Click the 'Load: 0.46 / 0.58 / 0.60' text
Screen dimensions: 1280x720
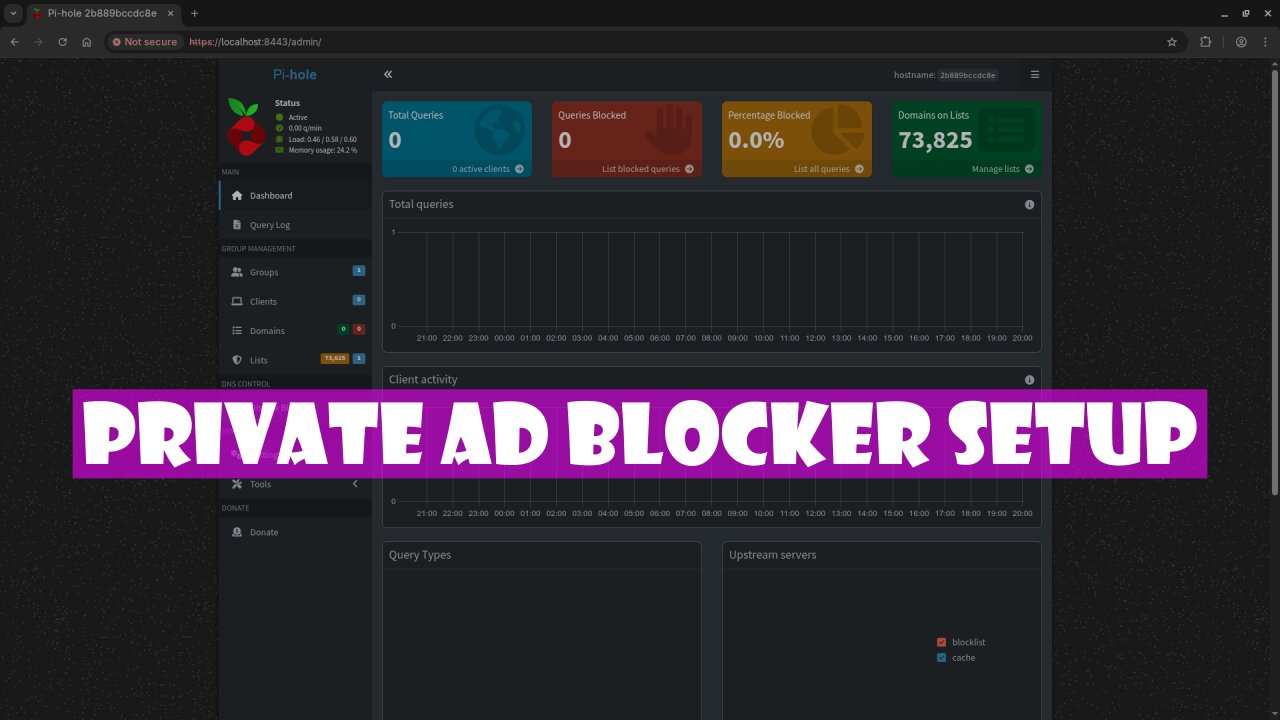(x=322, y=138)
